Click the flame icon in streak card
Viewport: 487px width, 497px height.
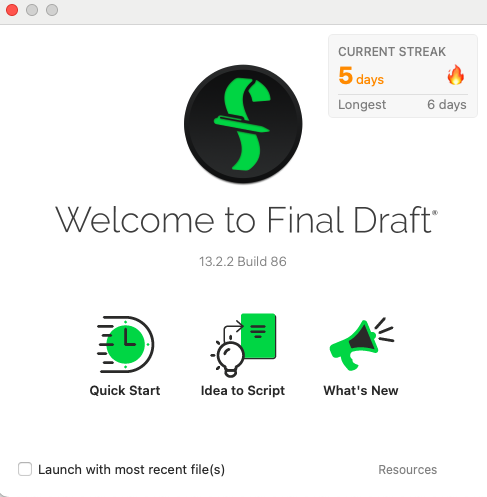[x=456, y=75]
